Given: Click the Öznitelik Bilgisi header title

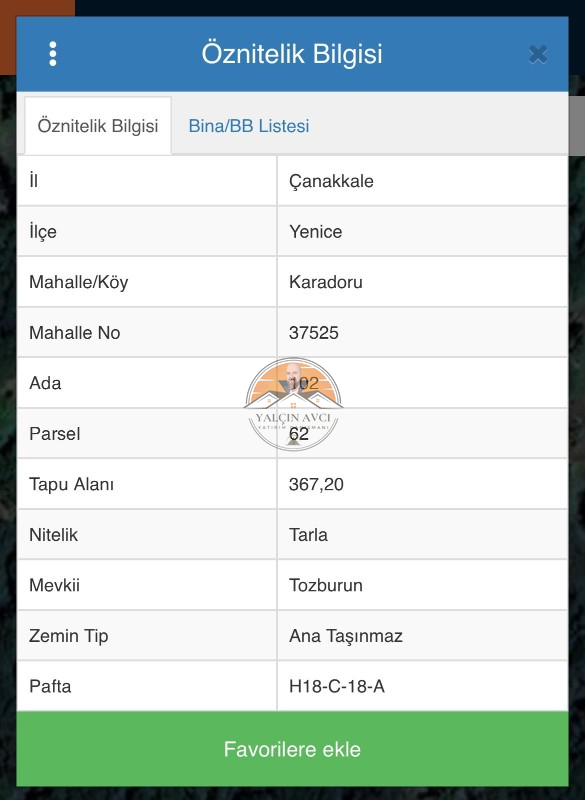Looking at the screenshot, I should 292,54.
